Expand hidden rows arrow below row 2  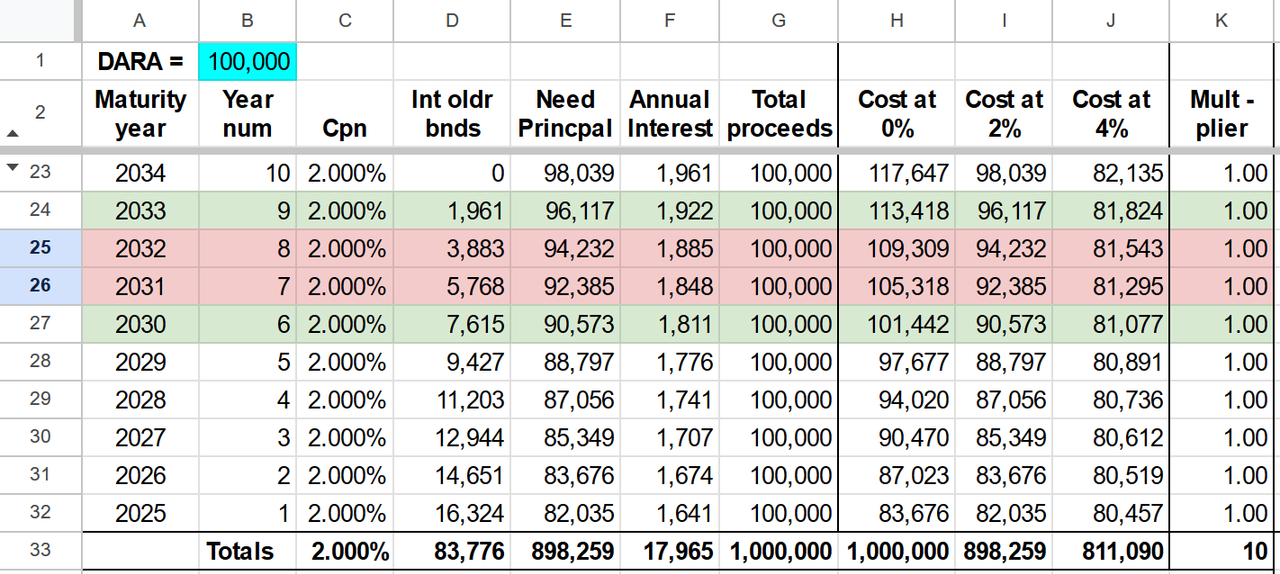11,132
